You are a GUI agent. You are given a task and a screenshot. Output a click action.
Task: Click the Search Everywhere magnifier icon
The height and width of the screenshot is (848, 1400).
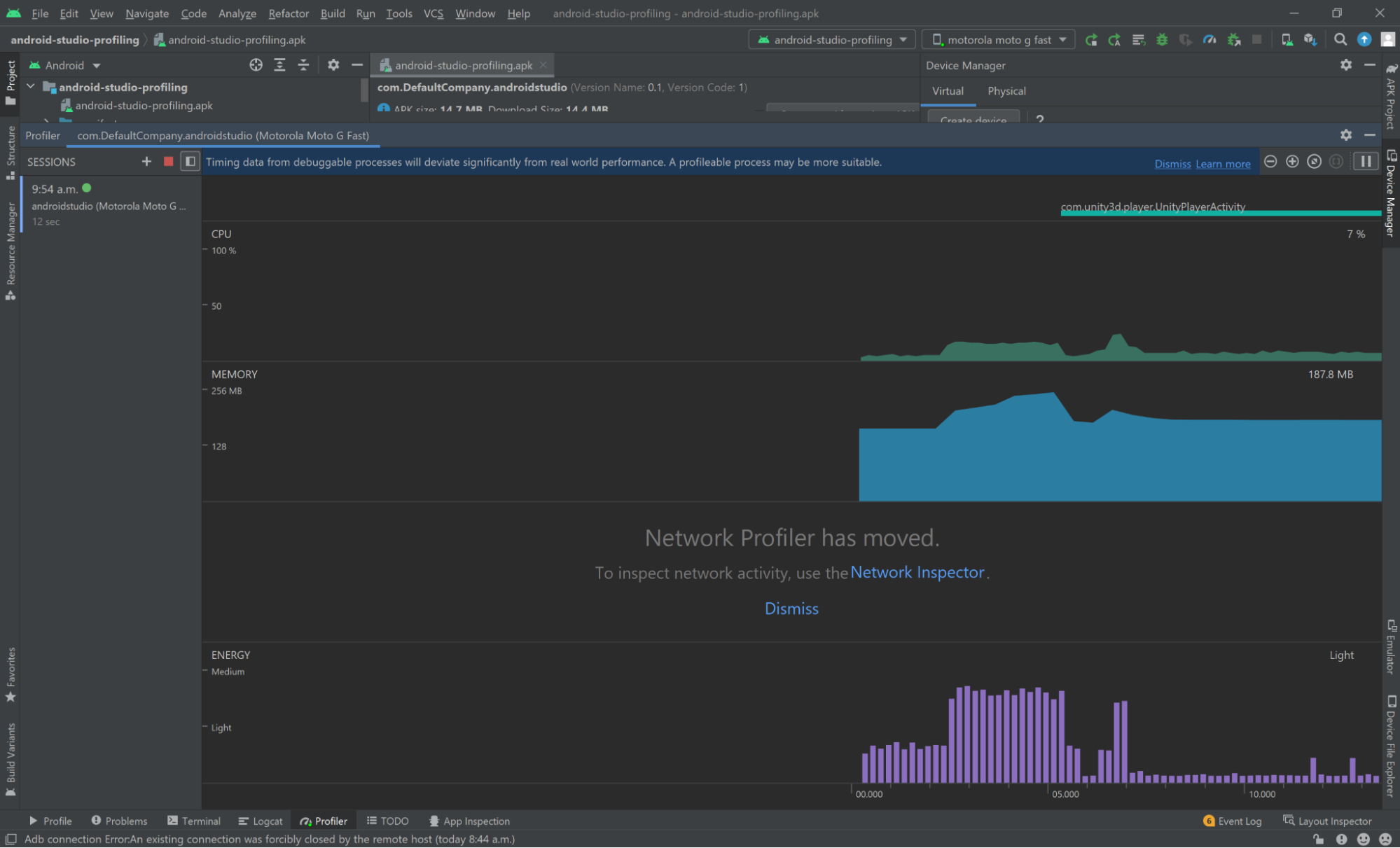click(1340, 40)
